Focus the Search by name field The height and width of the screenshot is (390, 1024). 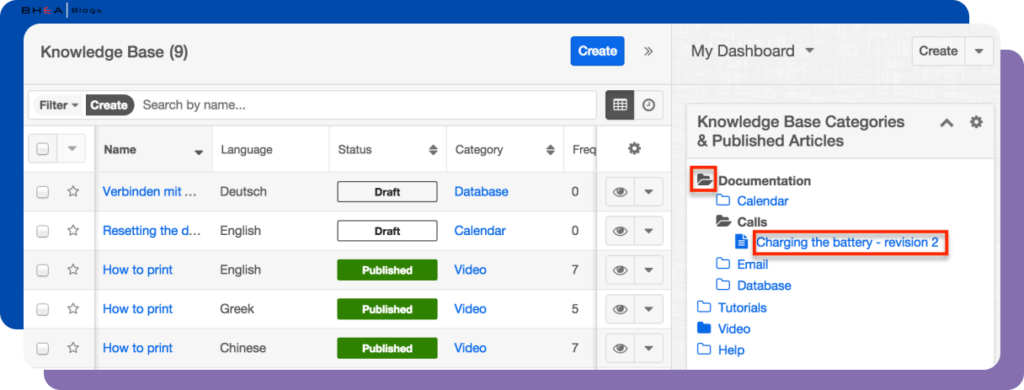[366, 105]
